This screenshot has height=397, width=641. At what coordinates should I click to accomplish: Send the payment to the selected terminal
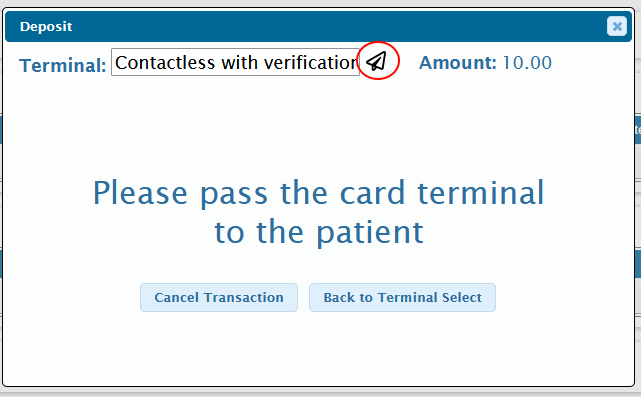click(x=377, y=61)
